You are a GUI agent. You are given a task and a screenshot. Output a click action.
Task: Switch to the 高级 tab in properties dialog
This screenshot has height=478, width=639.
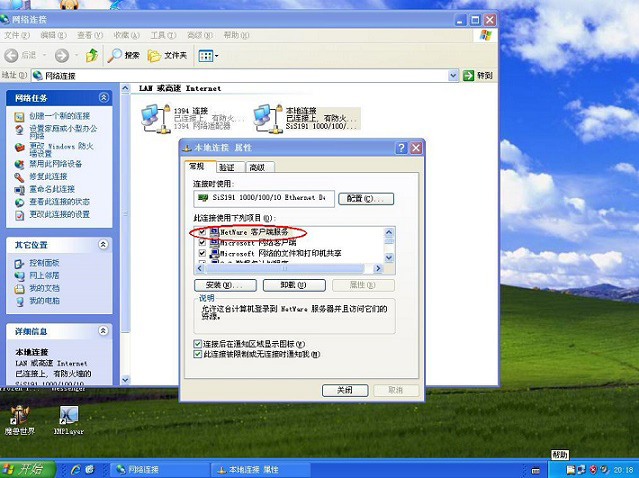point(260,167)
